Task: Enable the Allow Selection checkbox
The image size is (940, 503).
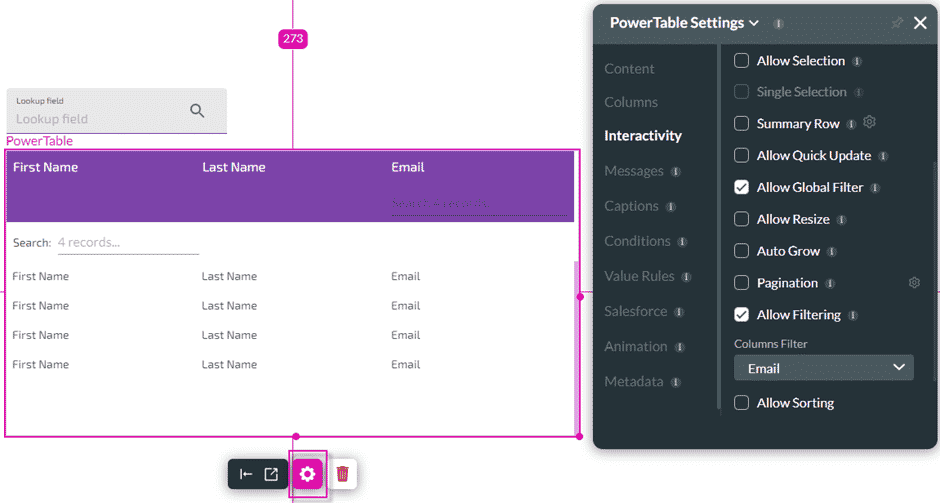Action: pos(742,61)
